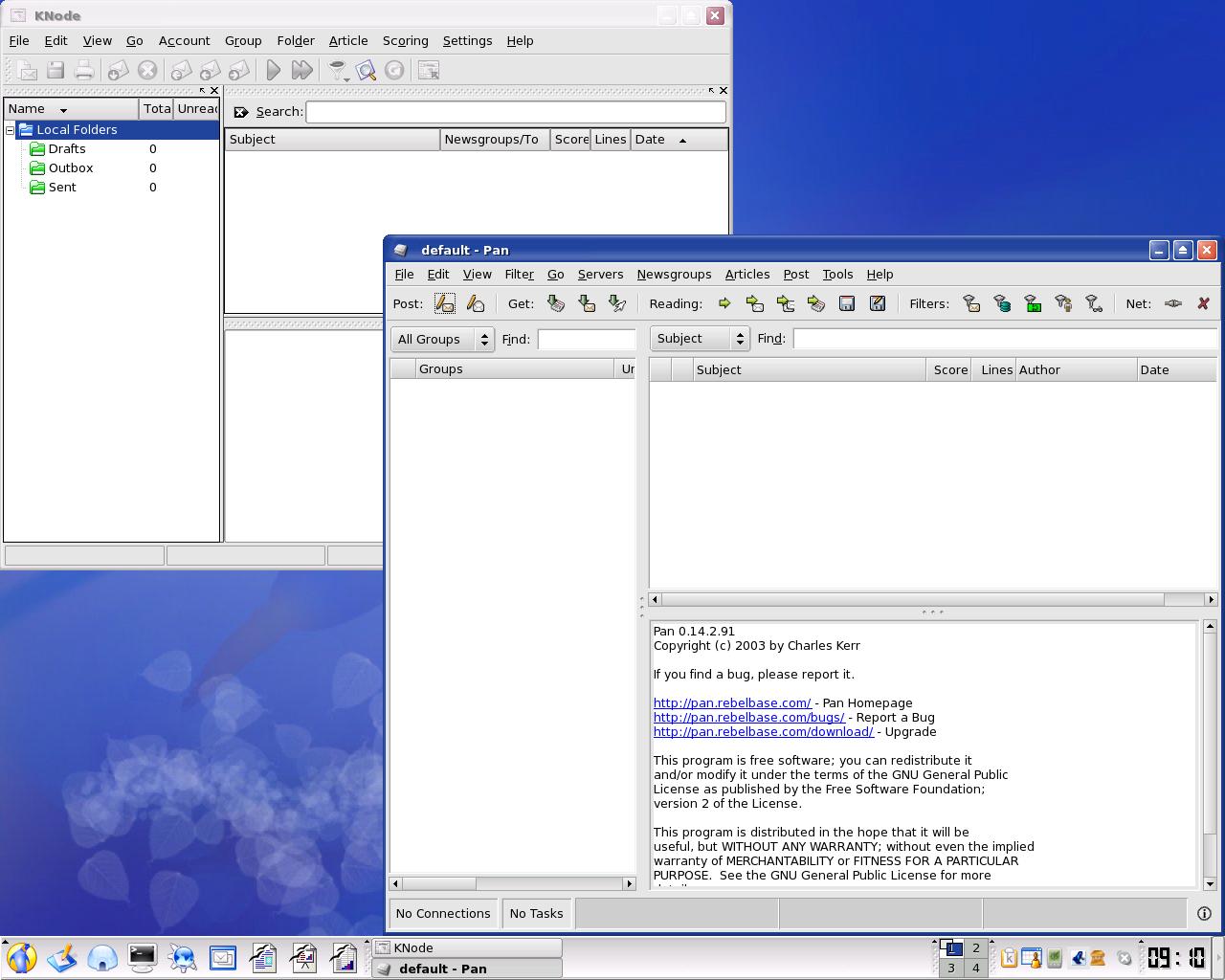Viewport: 1225px width, 980px height.
Task: Open Articles menu in Pan
Action: click(747, 274)
